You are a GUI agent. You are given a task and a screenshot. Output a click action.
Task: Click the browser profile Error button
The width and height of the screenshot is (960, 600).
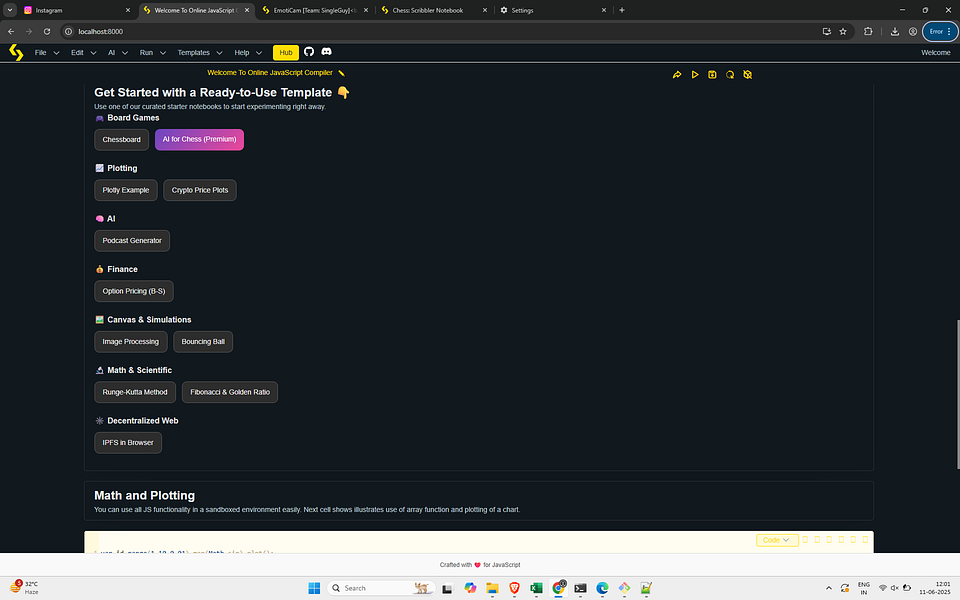point(940,31)
